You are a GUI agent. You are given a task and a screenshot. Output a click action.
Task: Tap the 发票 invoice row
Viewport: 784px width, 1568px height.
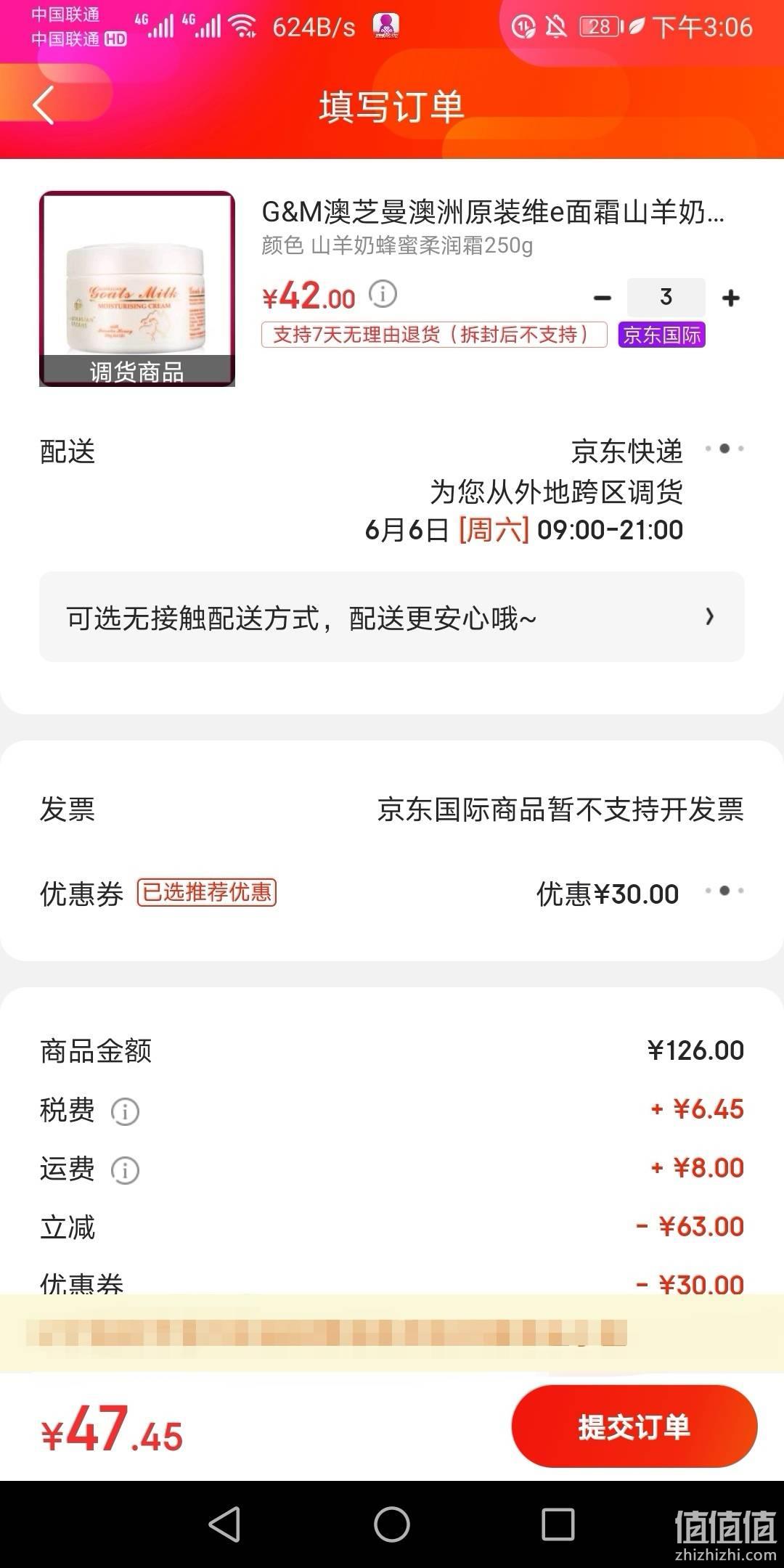392,809
